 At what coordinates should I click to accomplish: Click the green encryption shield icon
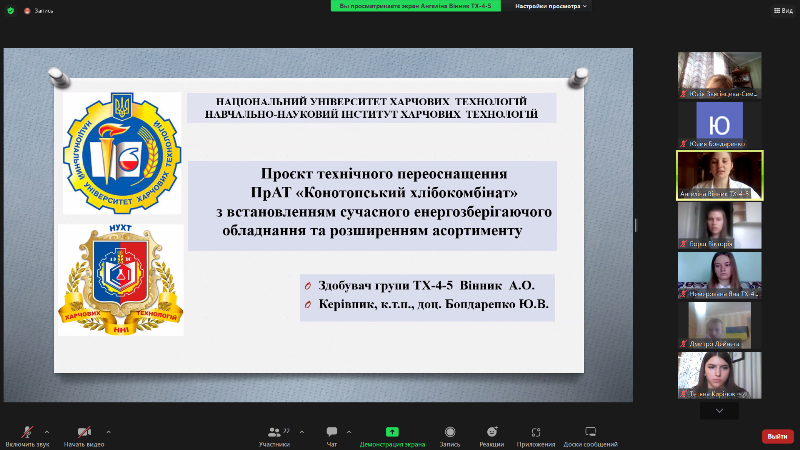10,10
